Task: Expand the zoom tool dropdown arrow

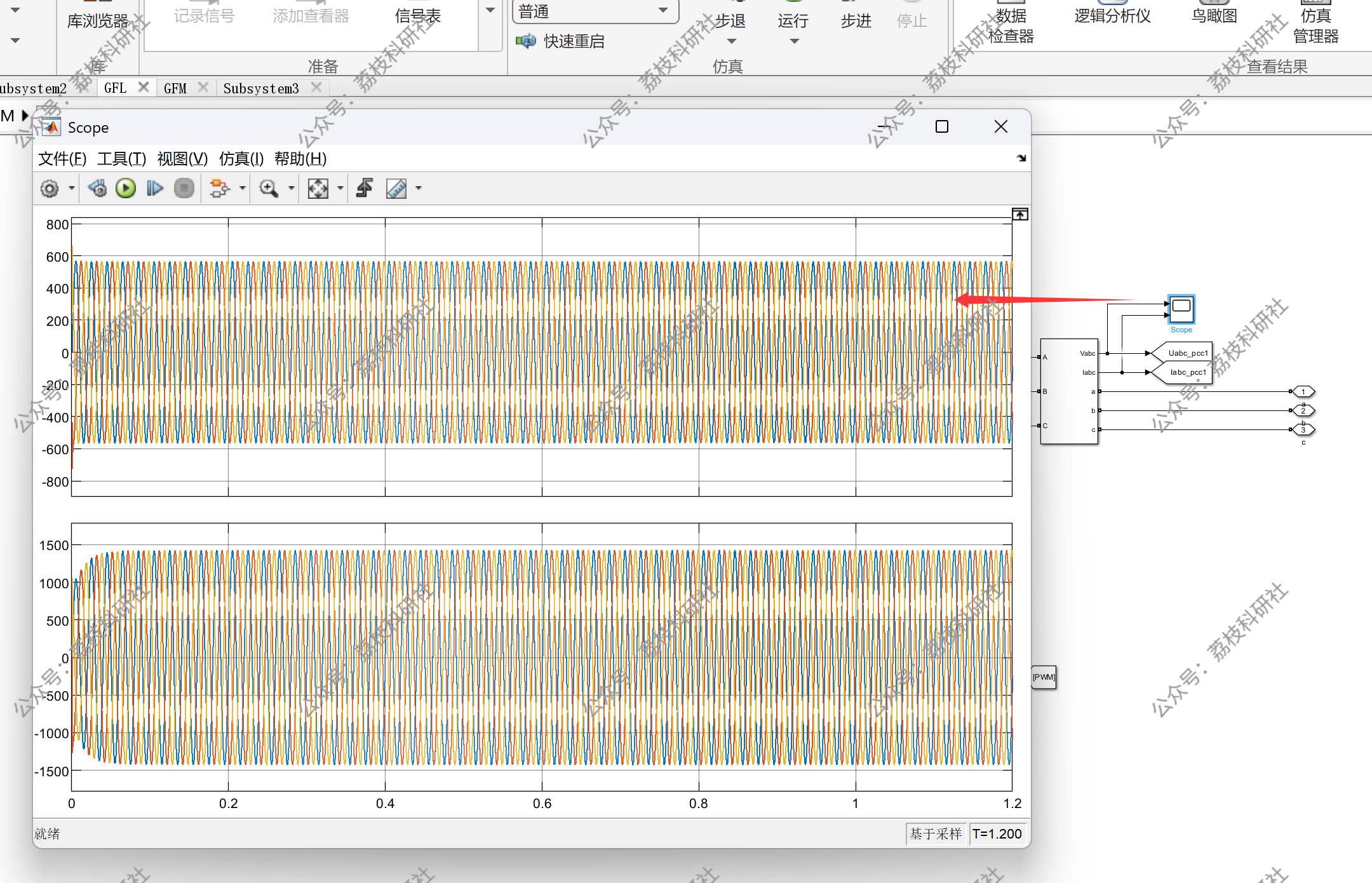Action: pos(291,188)
